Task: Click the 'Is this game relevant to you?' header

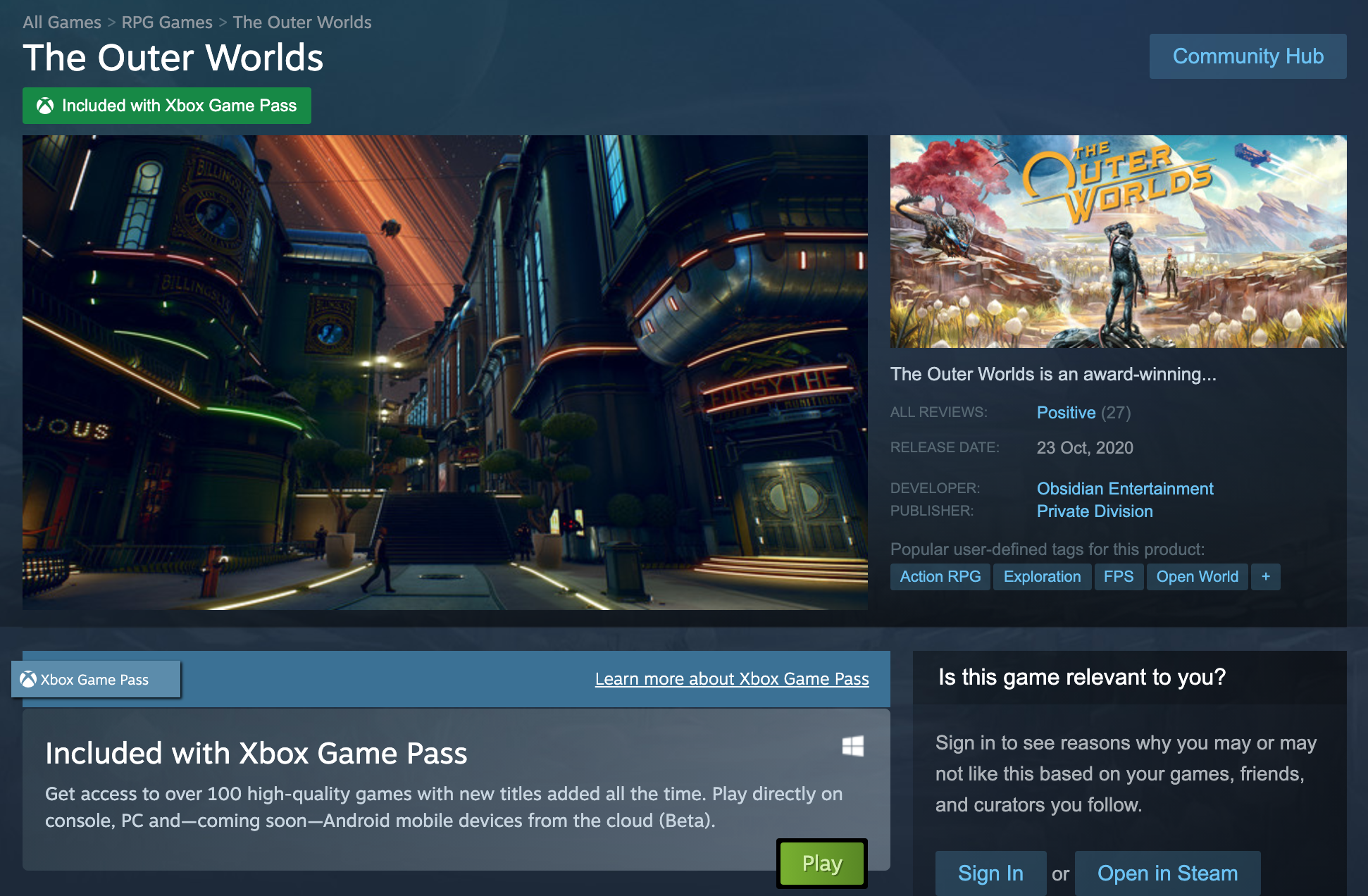Action: (1082, 678)
